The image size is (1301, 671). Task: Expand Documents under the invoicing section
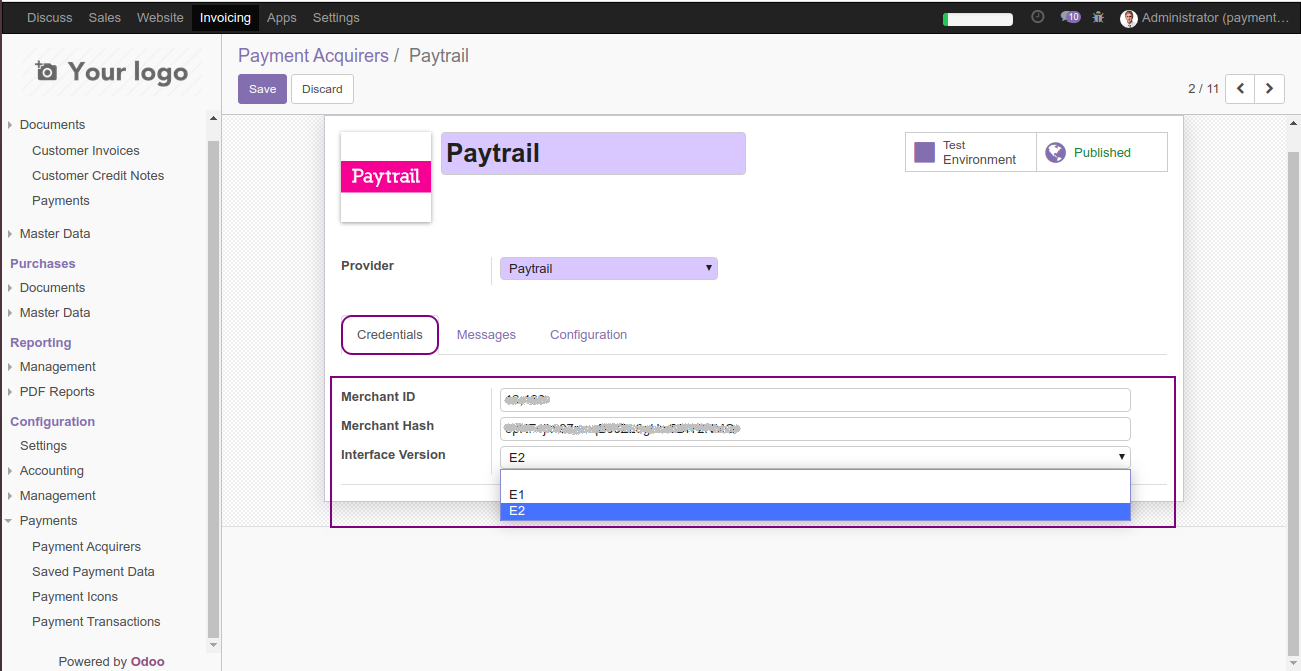tap(52, 125)
